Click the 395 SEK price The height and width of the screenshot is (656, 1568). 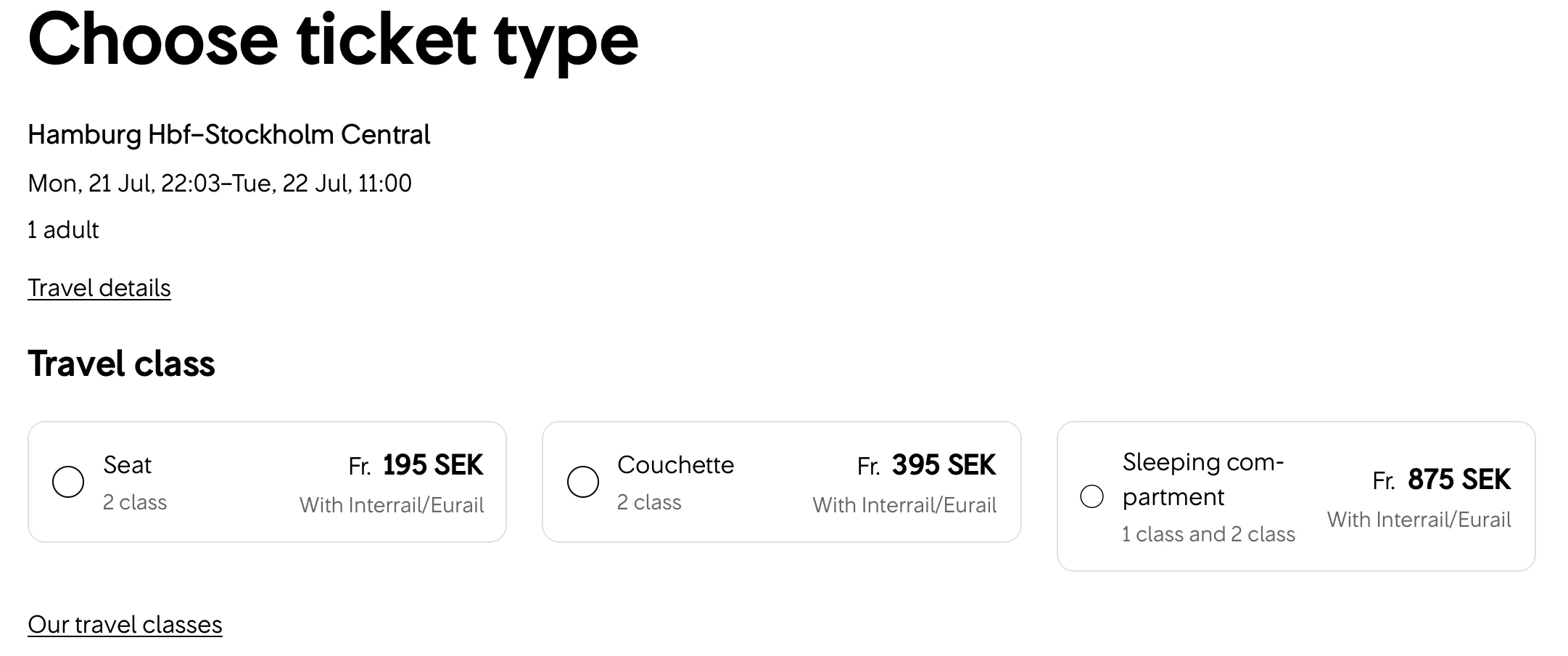click(944, 465)
